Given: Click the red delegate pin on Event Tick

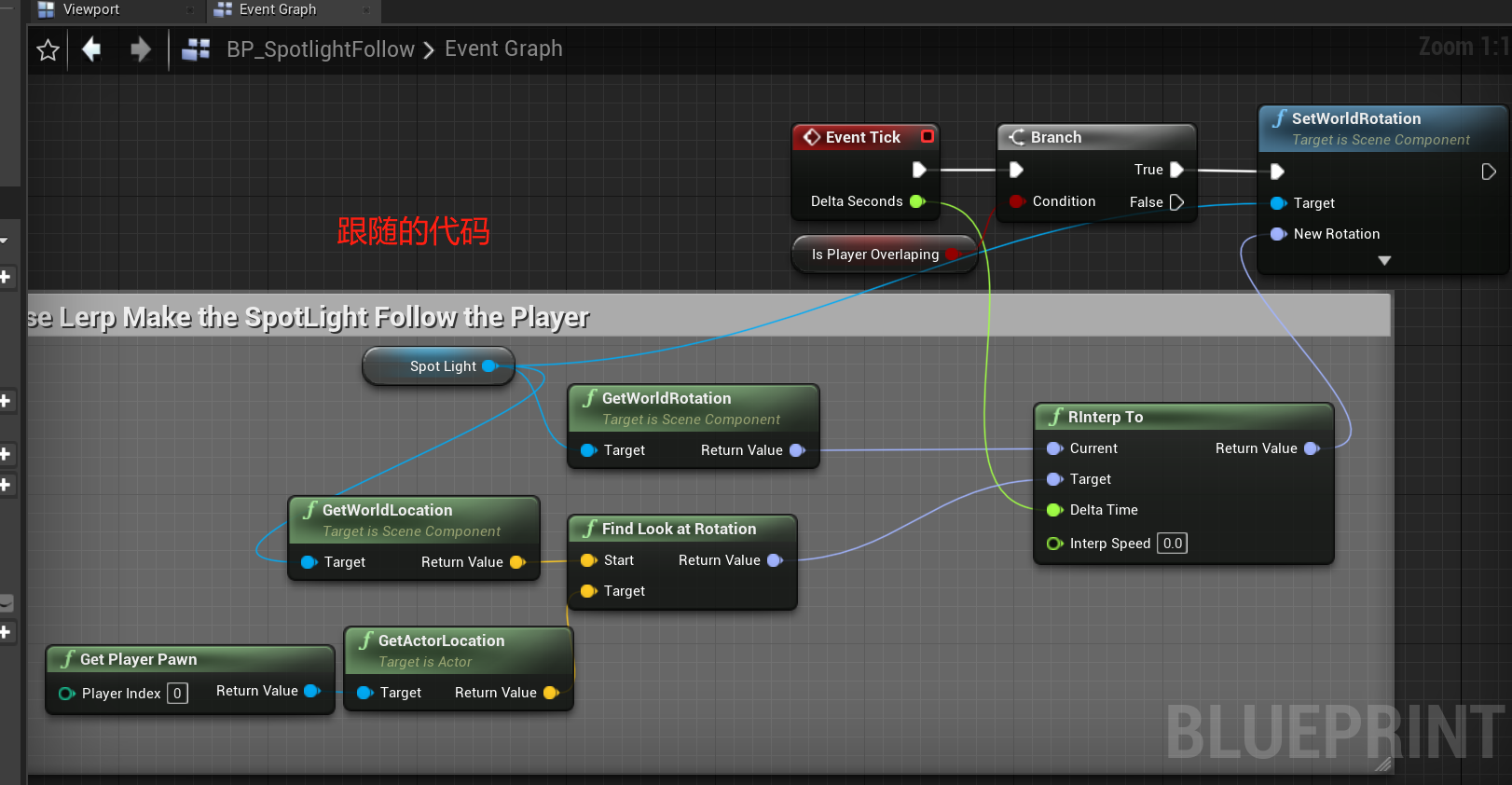Looking at the screenshot, I should (928, 136).
